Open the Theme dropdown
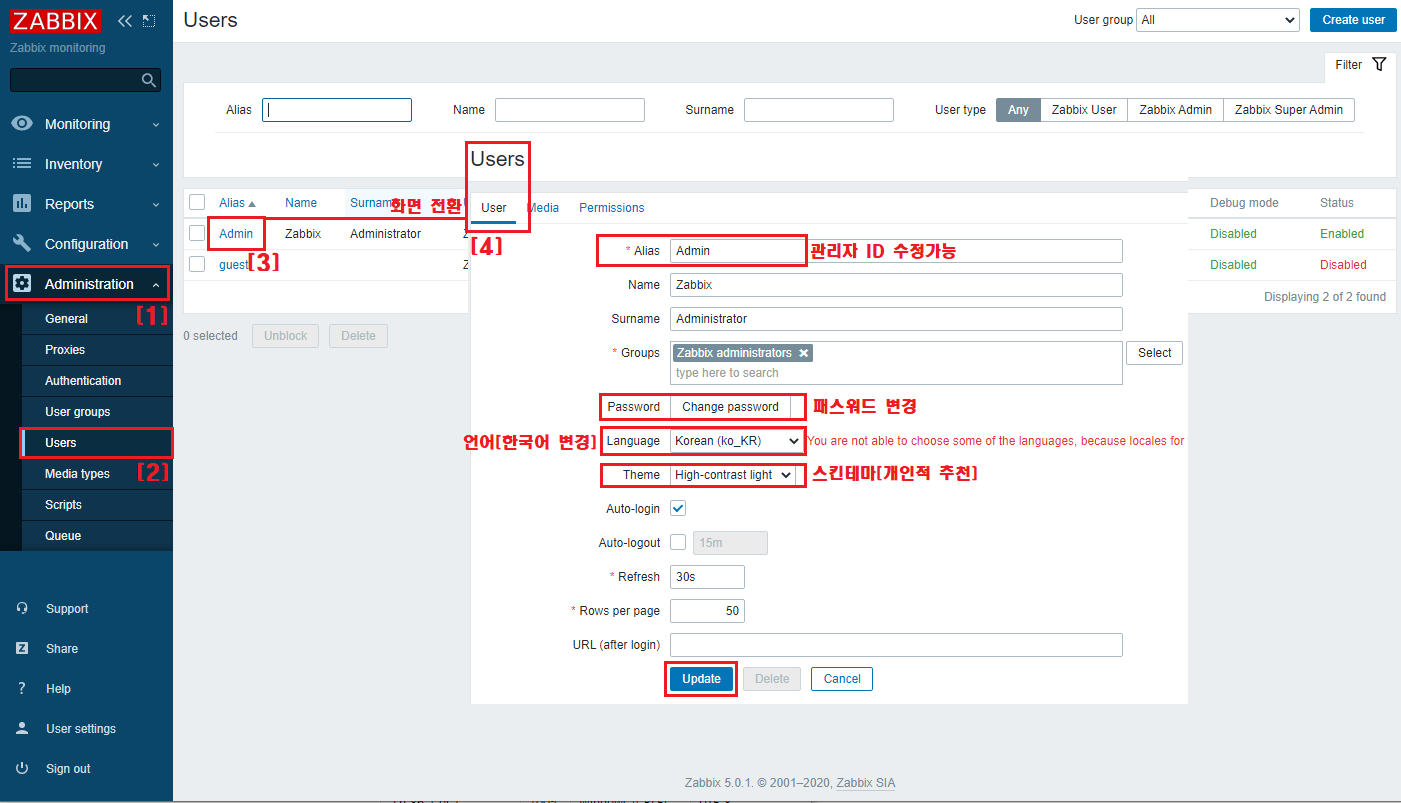This screenshot has width=1401, height=803. [733, 475]
